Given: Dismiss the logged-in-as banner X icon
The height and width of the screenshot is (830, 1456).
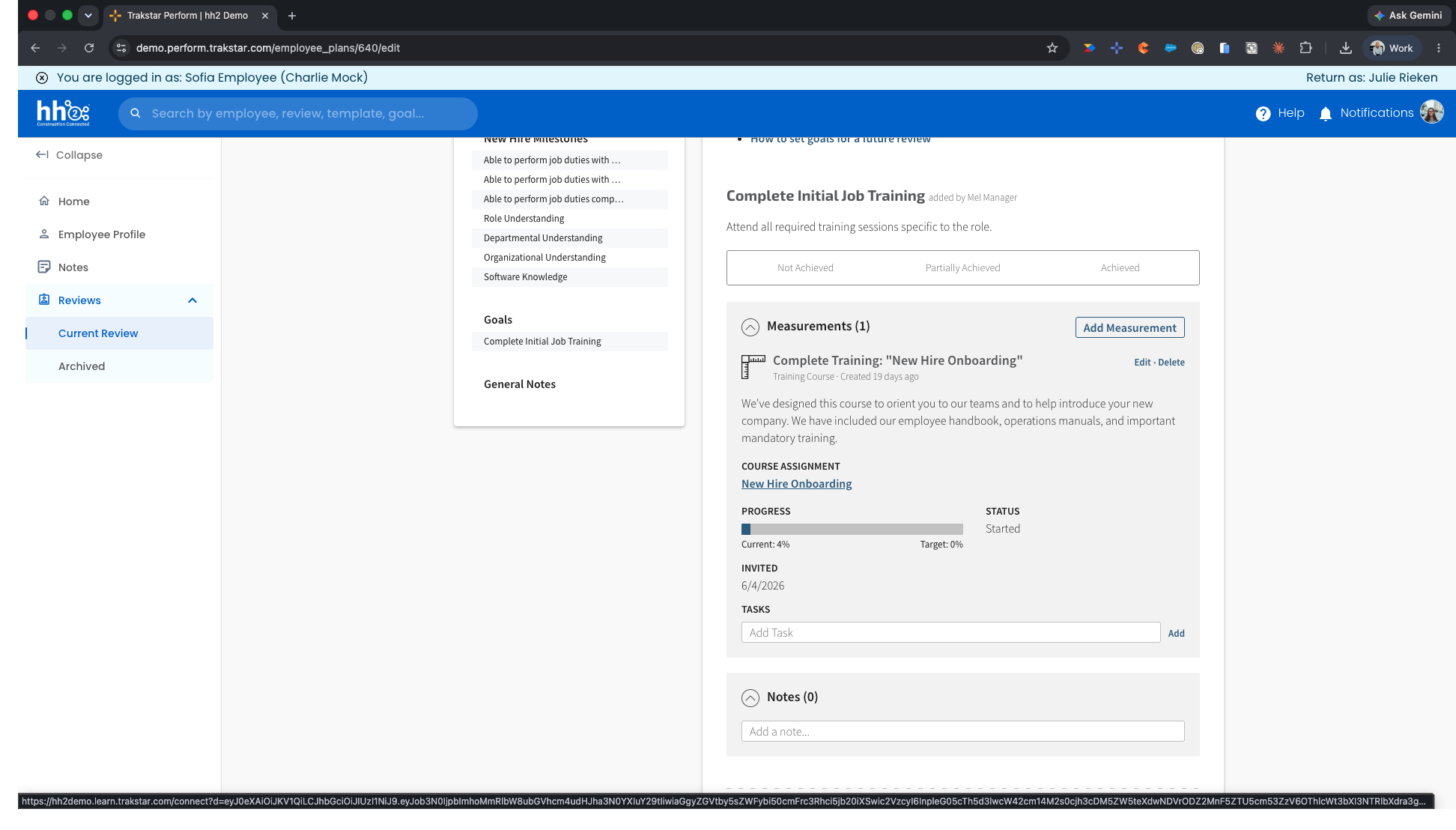Looking at the screenshot, I should [x=42, y=78].
